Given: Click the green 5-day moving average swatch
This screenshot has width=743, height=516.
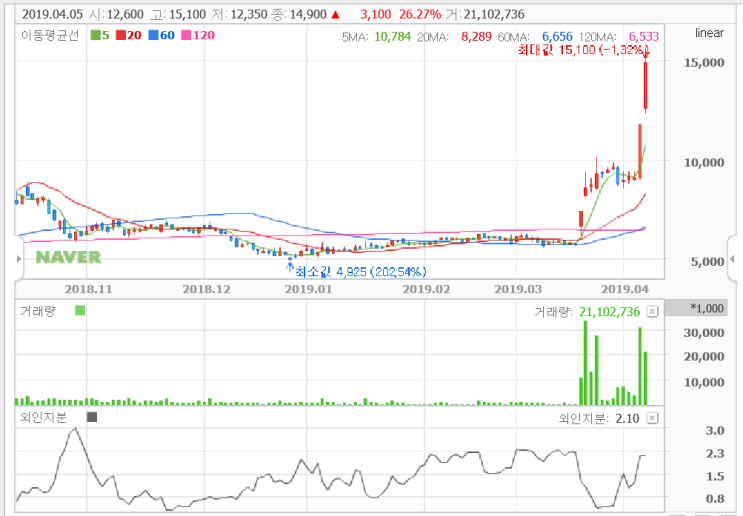Looking at the screenshot, I should (96, 35).
